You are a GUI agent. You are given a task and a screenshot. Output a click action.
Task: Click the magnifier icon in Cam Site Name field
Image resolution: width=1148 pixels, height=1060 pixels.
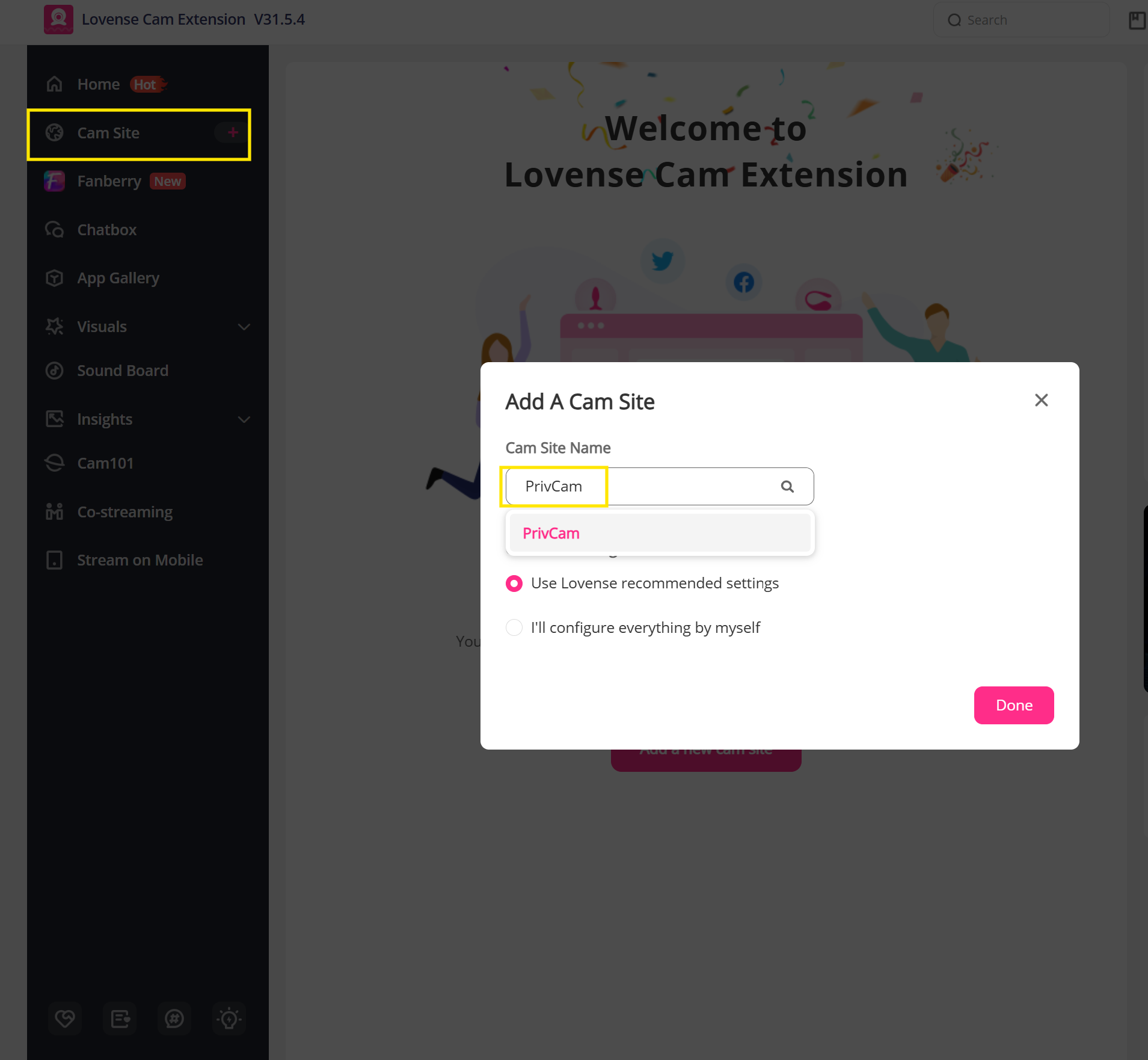click(787, 486)
